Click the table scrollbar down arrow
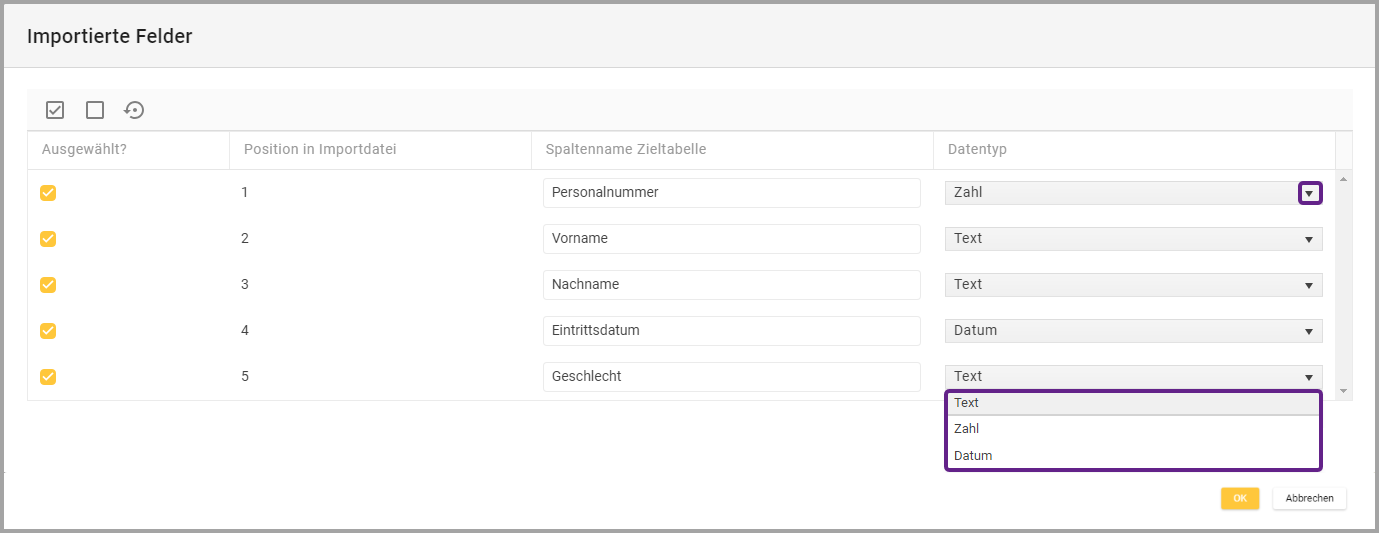This screenshot has width=1379, height=533. [x=1343, y=391]
